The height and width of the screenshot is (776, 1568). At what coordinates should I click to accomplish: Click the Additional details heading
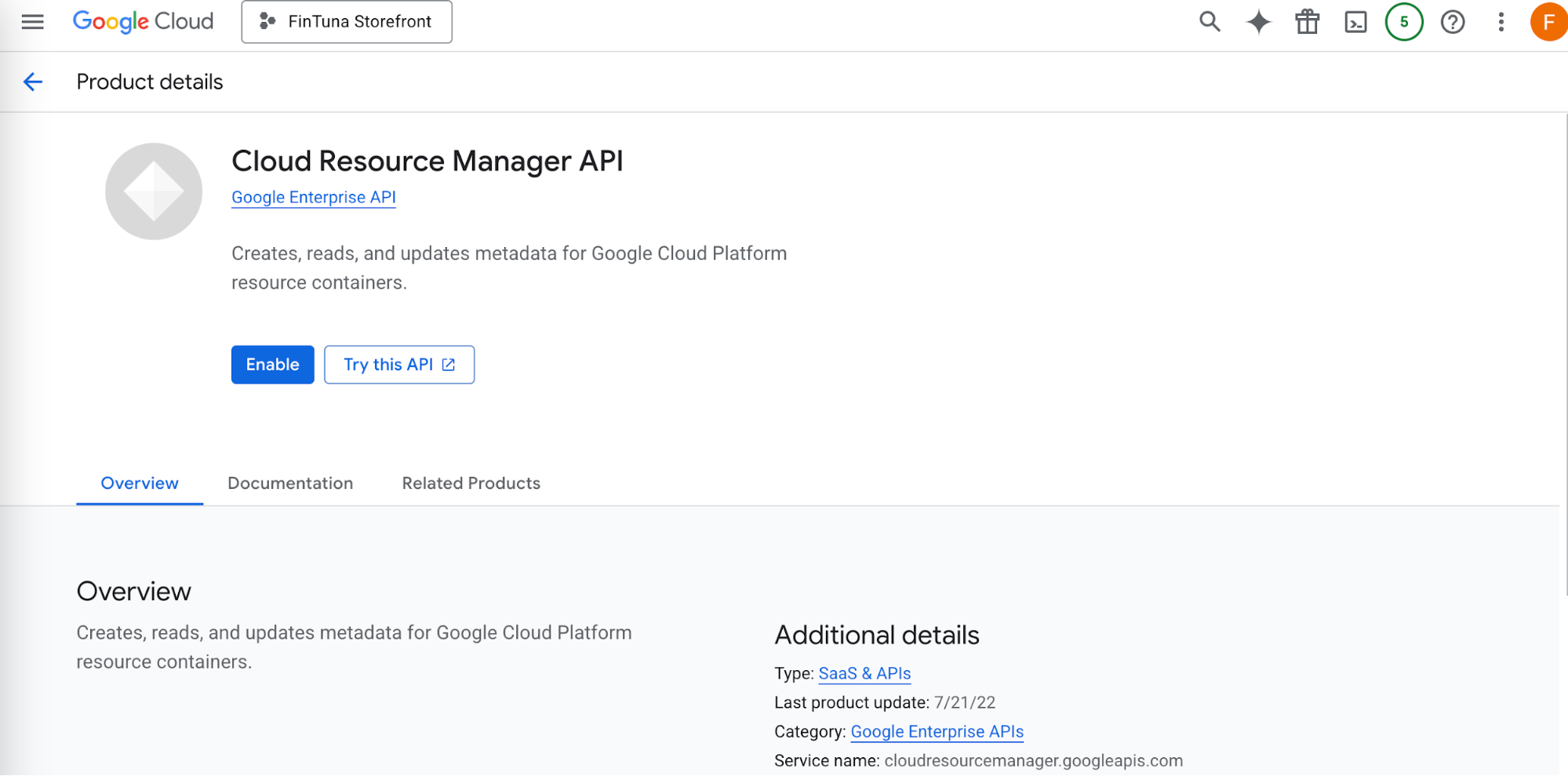[x=877, y=635]
